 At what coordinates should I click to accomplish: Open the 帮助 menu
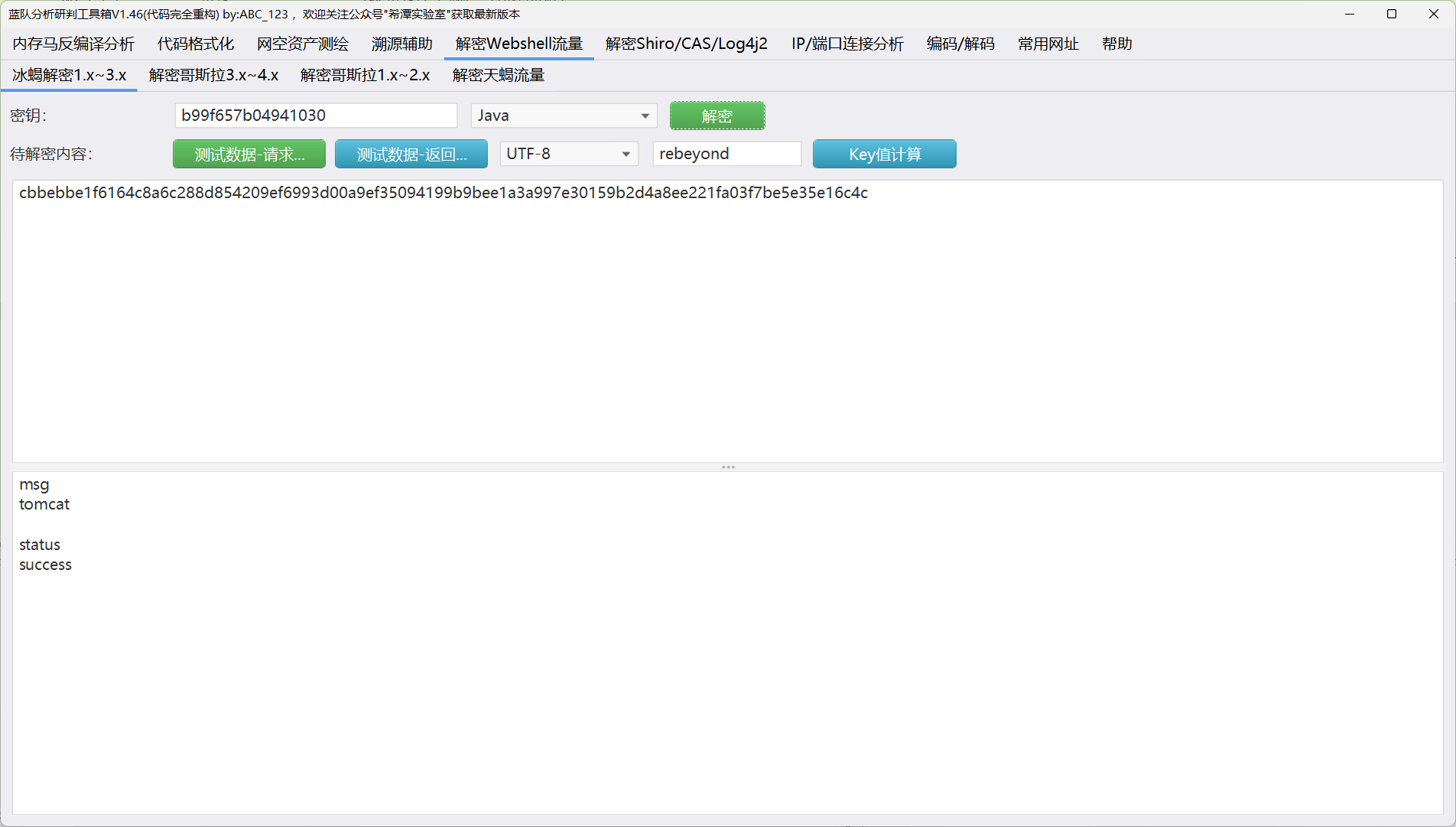1117,44
